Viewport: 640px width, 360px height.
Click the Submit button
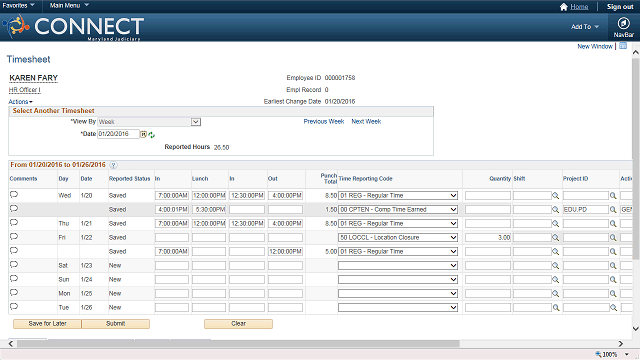click(x=116, y=324)
